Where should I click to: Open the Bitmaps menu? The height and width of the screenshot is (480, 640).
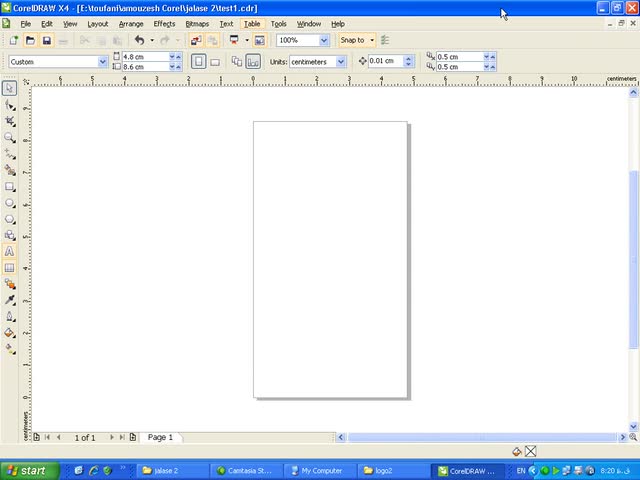point(197,24)
